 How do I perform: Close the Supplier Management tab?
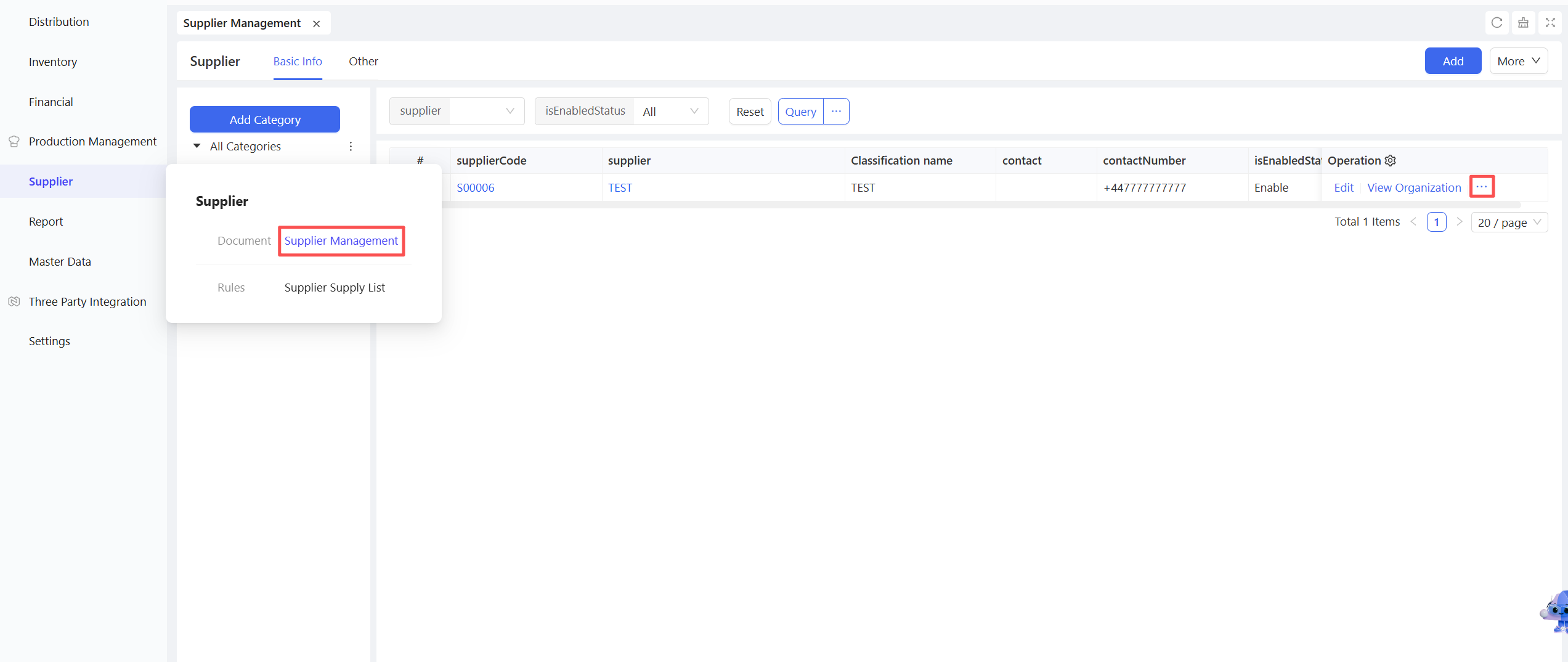(x=317, y=23)
